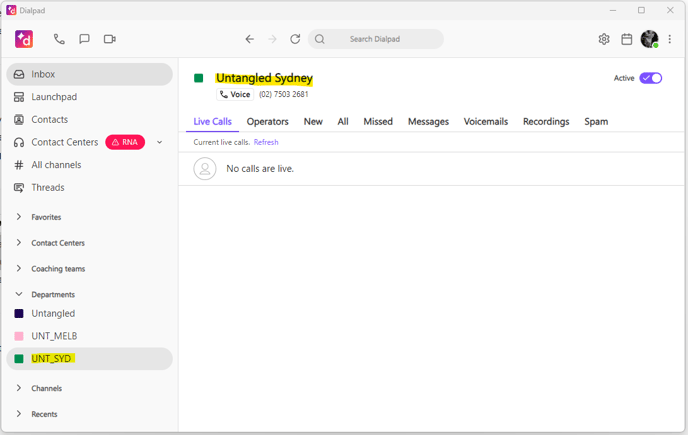Toggle the Active switch for Untangled Sydney
This screenshot has width=688, height=435.
651,78
